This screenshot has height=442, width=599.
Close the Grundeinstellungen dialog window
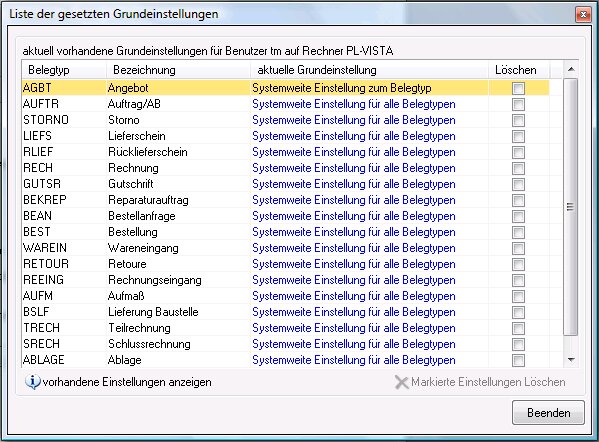pyautogui.click(x=583, y=15)
